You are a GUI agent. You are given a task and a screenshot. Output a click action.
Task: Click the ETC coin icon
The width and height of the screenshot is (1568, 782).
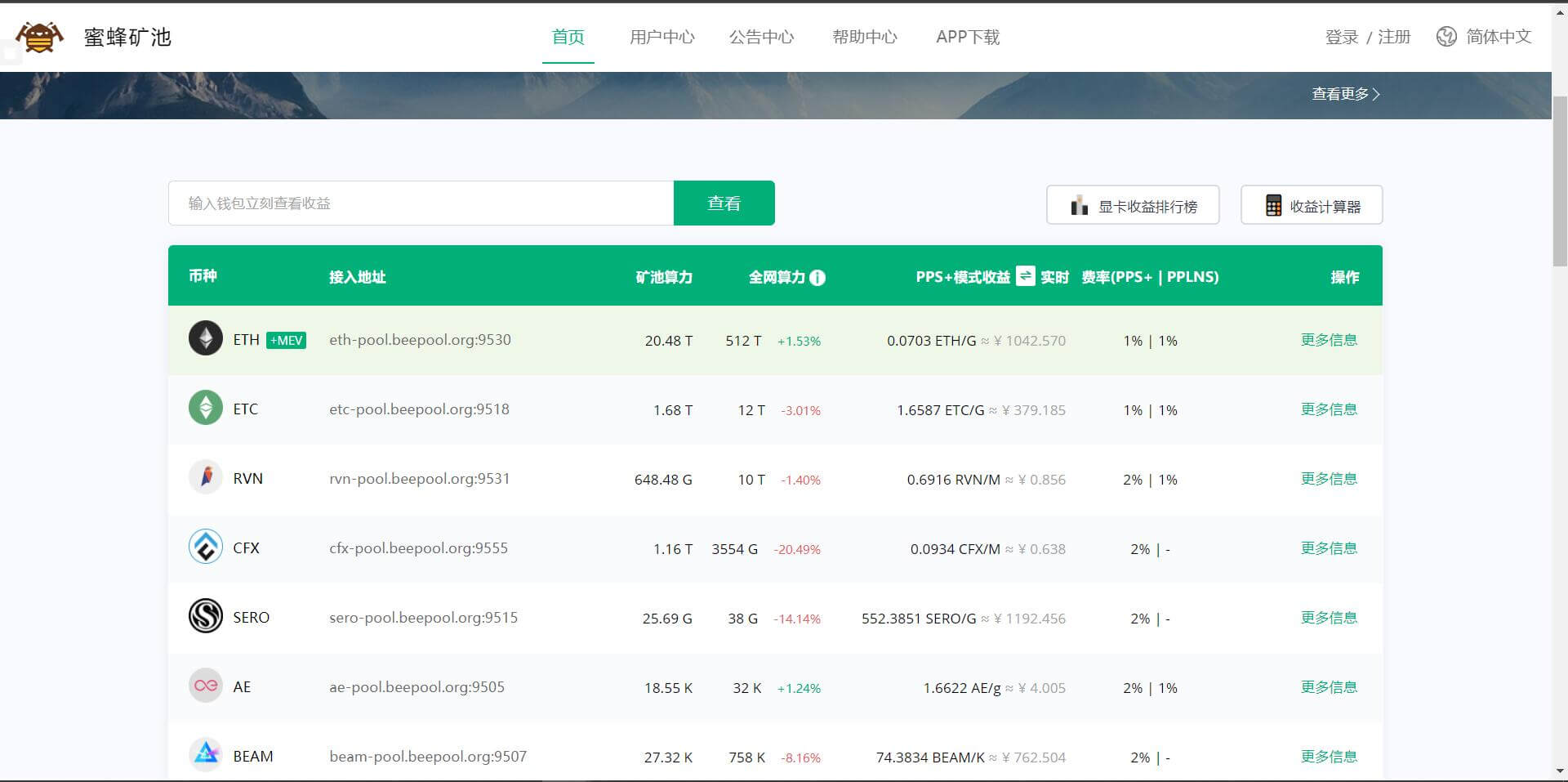click(206, 408)
